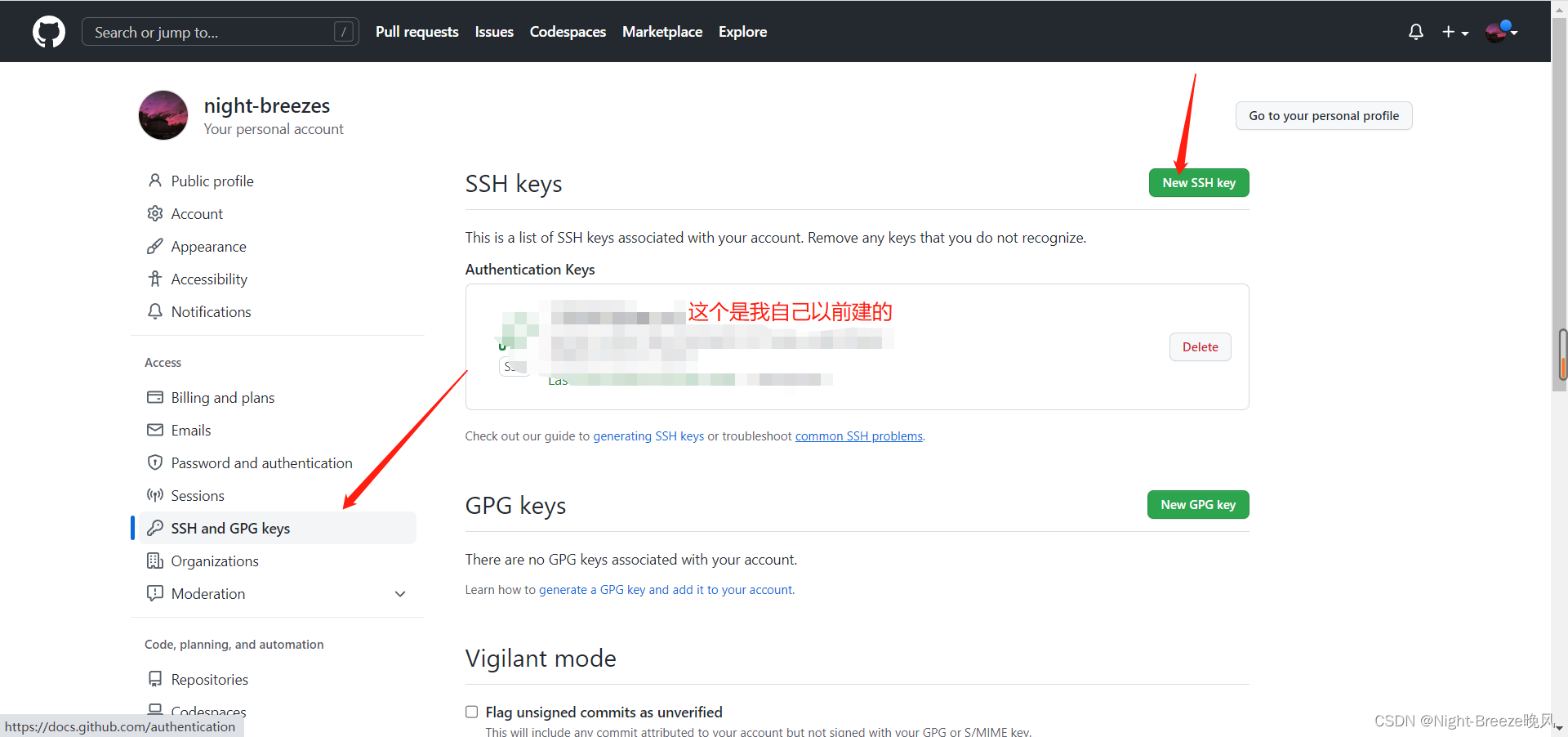Click the Accessibility figure icon
1568x737 pixels.
point(155,279)
